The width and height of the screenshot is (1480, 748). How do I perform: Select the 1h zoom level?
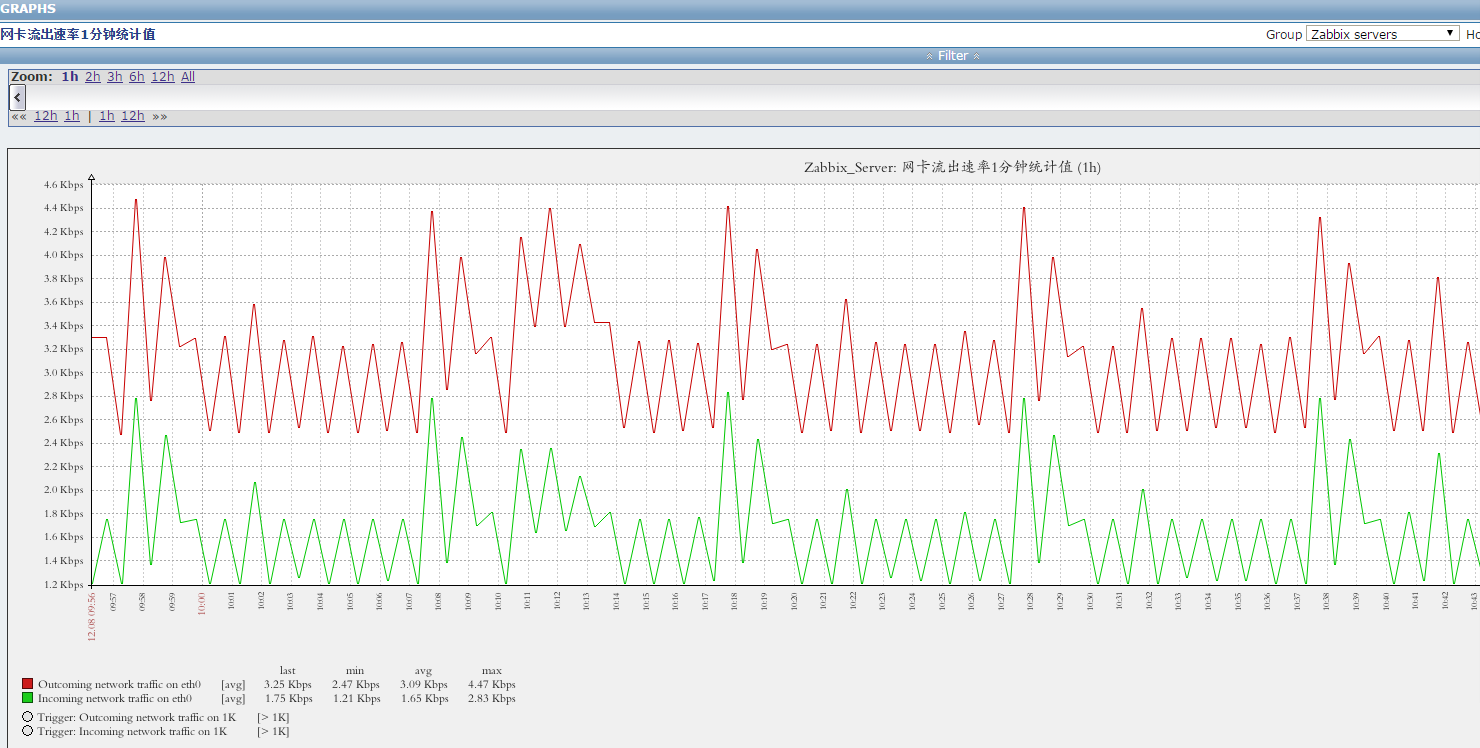point(69,77)
